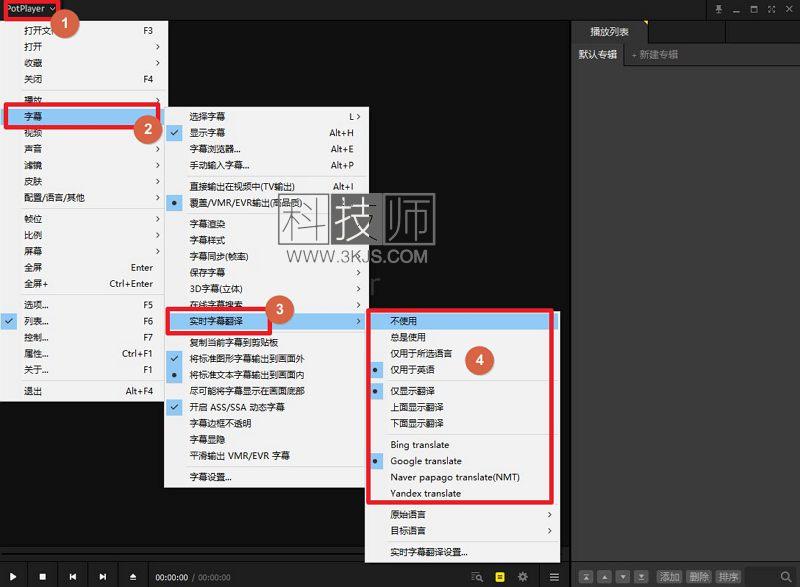Expand the 保存字幕 submenu
The height and width of the screenshot is (587, 800).
pos(266,272)
